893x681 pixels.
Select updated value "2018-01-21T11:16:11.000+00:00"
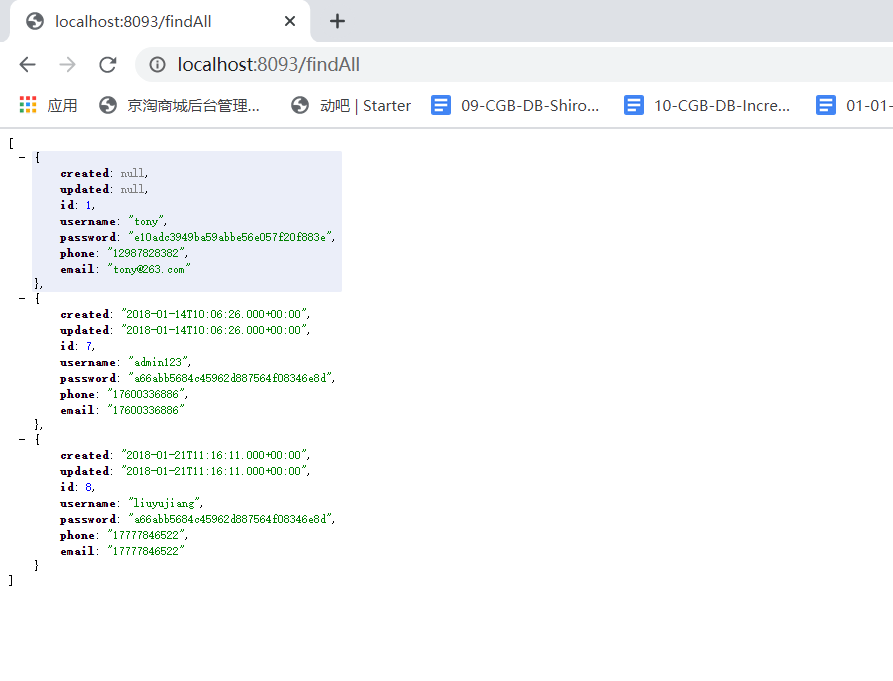tap(214, 471)
